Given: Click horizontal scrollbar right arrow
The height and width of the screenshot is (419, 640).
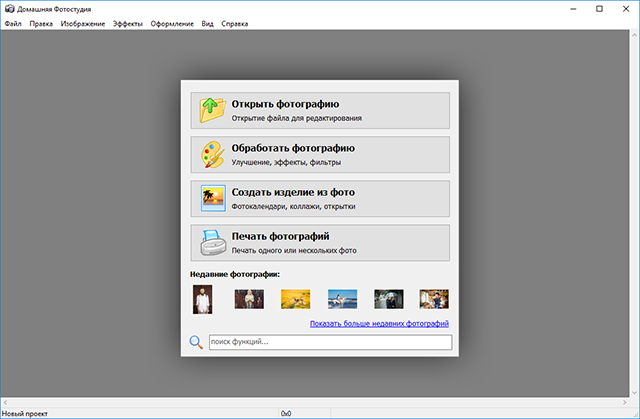Looking at the screenshot, I should tap(624, 402).
